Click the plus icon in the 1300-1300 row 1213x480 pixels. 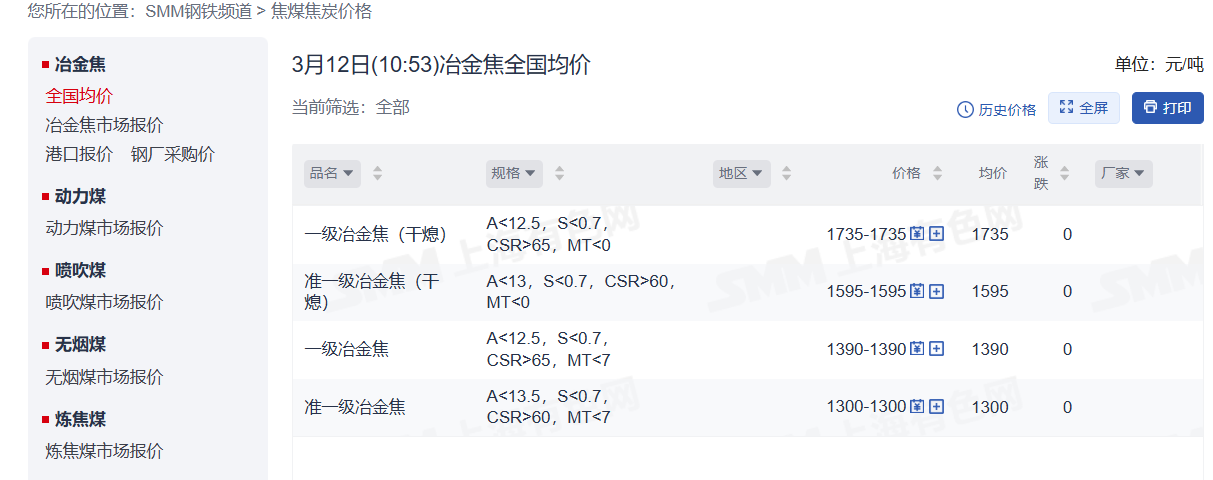tap(937, 407)
